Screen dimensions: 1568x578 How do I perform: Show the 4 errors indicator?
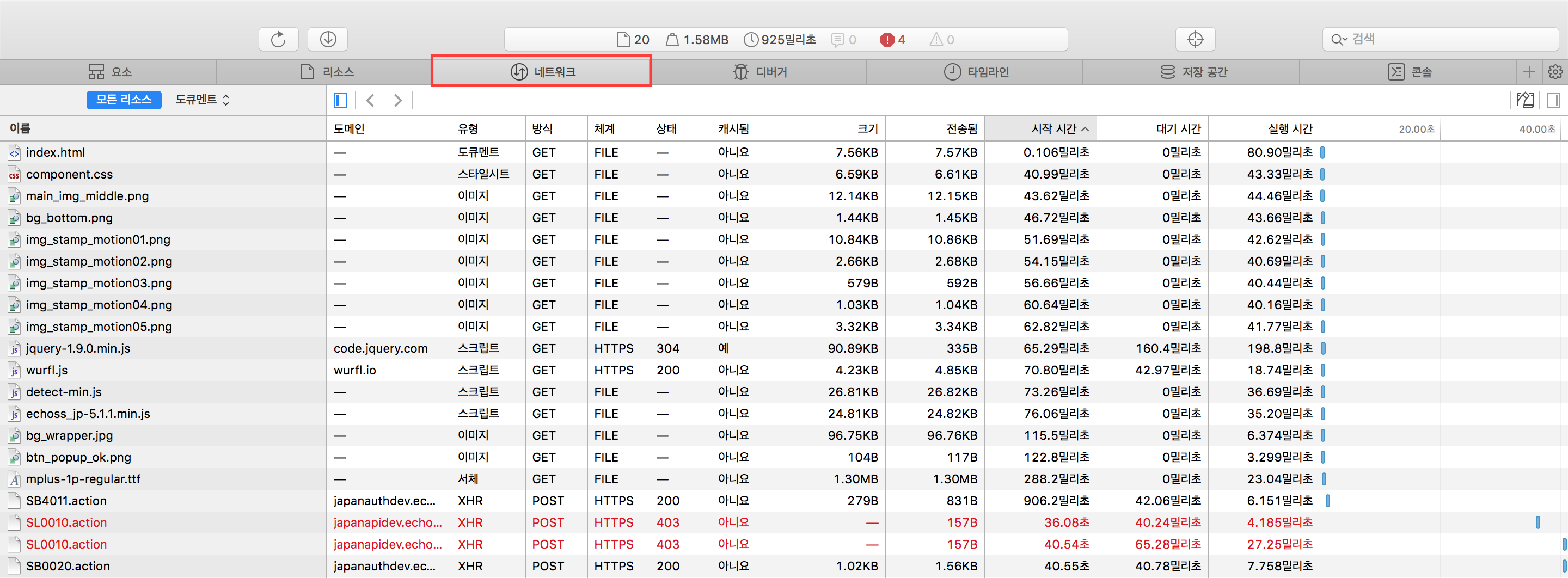pyautogui.click(x=892, y=40)
